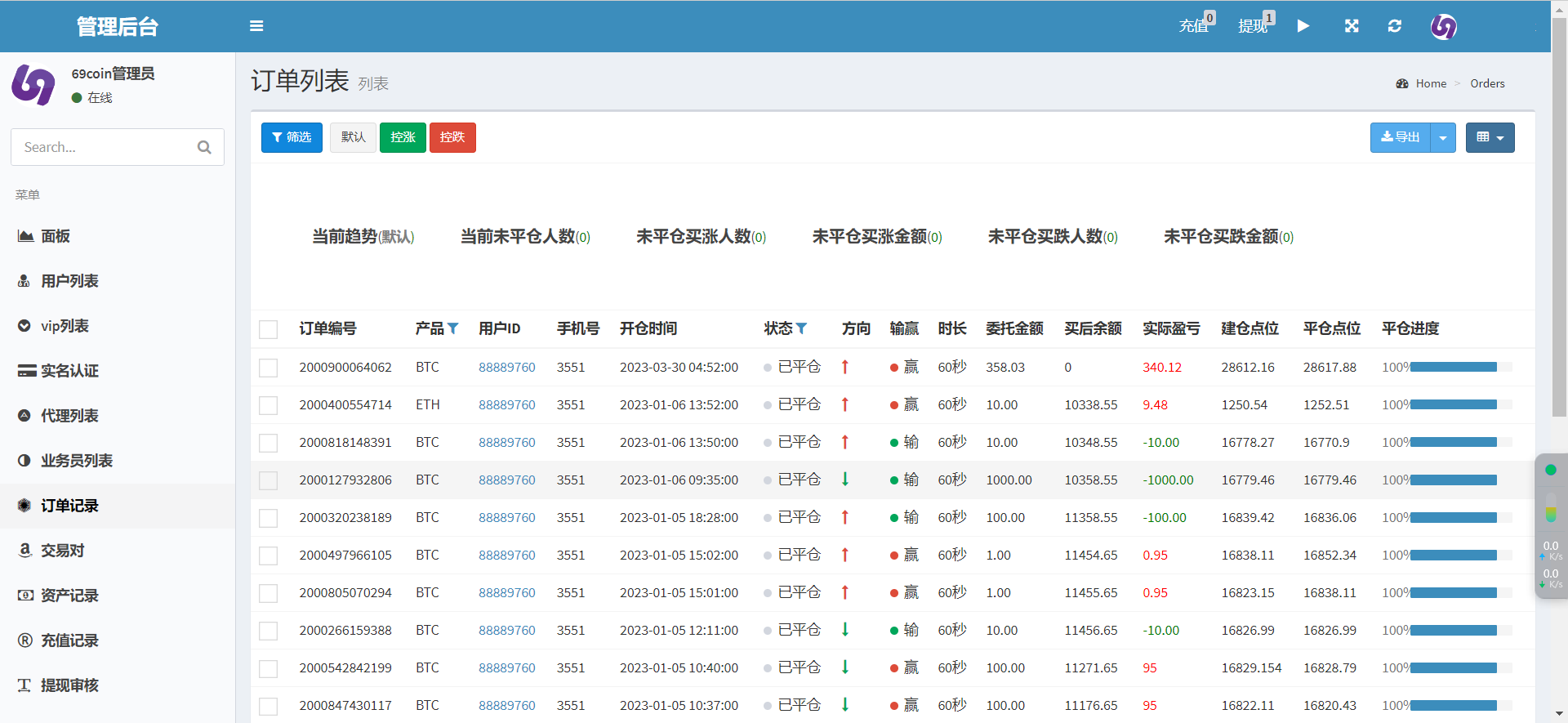Open 交易对 icon in sidebar

(24, 551)
